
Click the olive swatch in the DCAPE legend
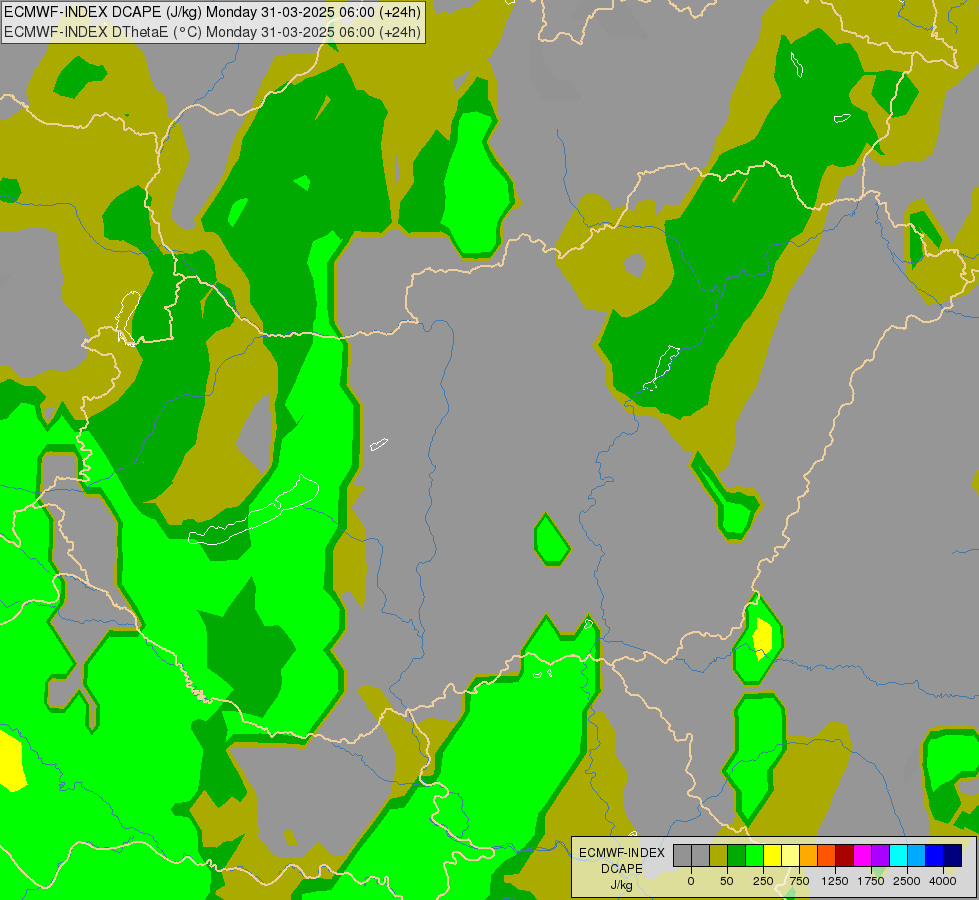[719, 855]
